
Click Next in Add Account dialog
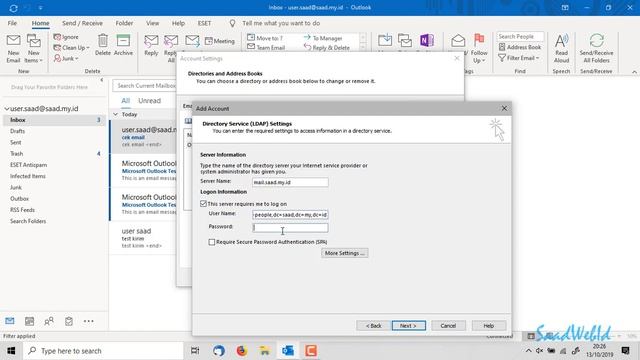[409, 326]
